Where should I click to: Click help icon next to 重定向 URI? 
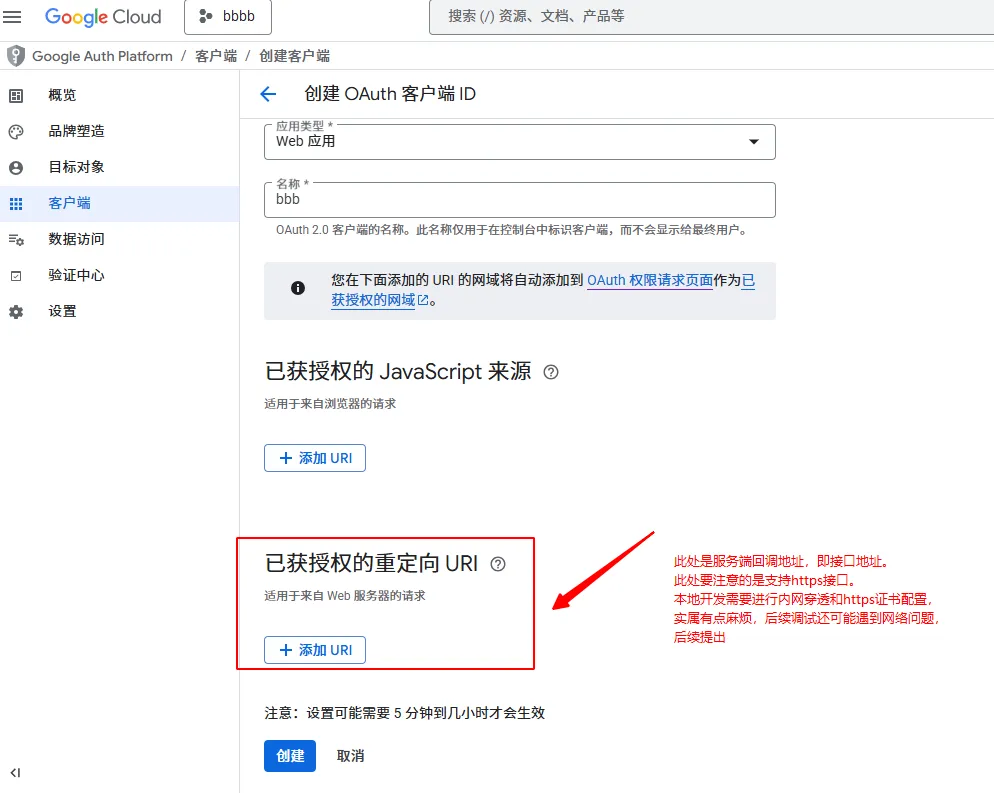(x=498, y=564)
